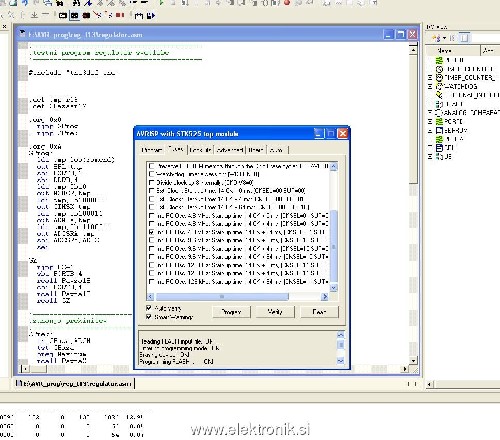Select PORTB entry in I/O view
The height and width of the screenshot is (440, 500).
point(453,121)
